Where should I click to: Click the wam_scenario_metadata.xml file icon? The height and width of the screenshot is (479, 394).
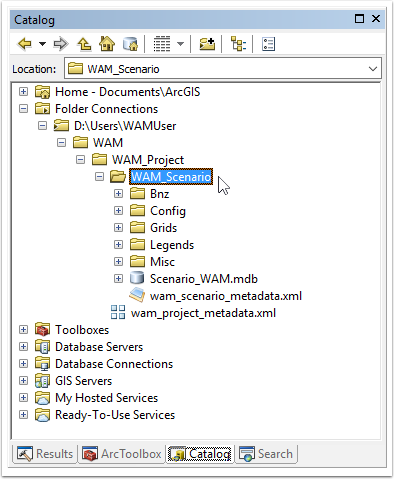[137, 295]
